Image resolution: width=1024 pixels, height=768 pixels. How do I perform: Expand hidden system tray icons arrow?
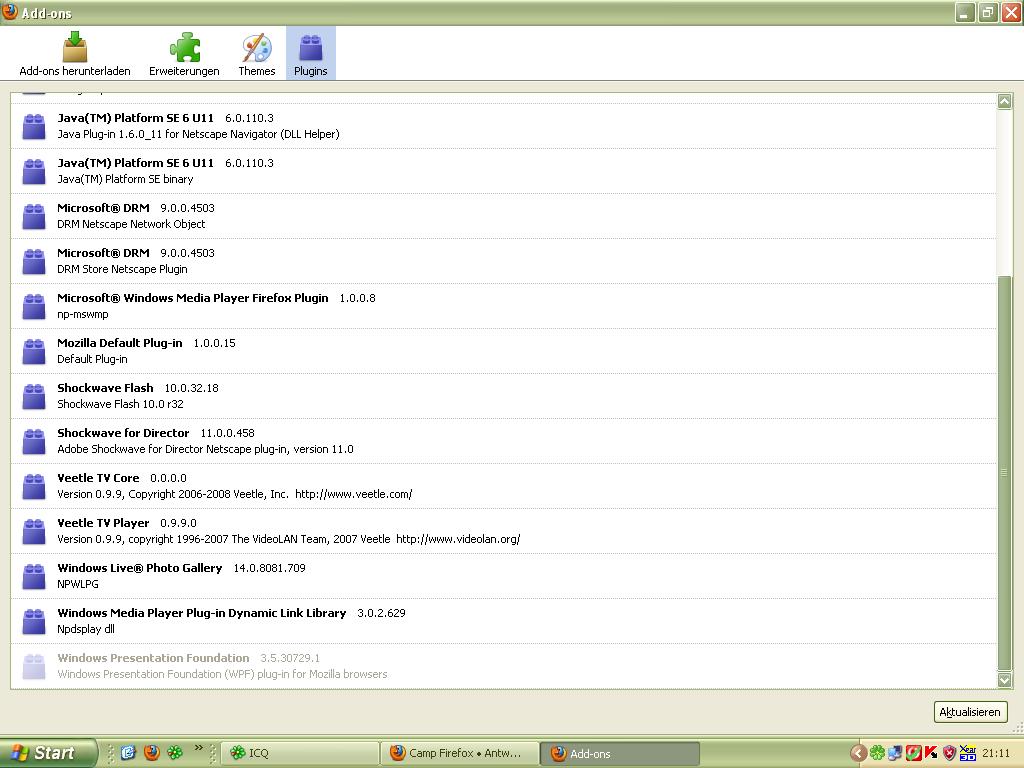(859, 754)
